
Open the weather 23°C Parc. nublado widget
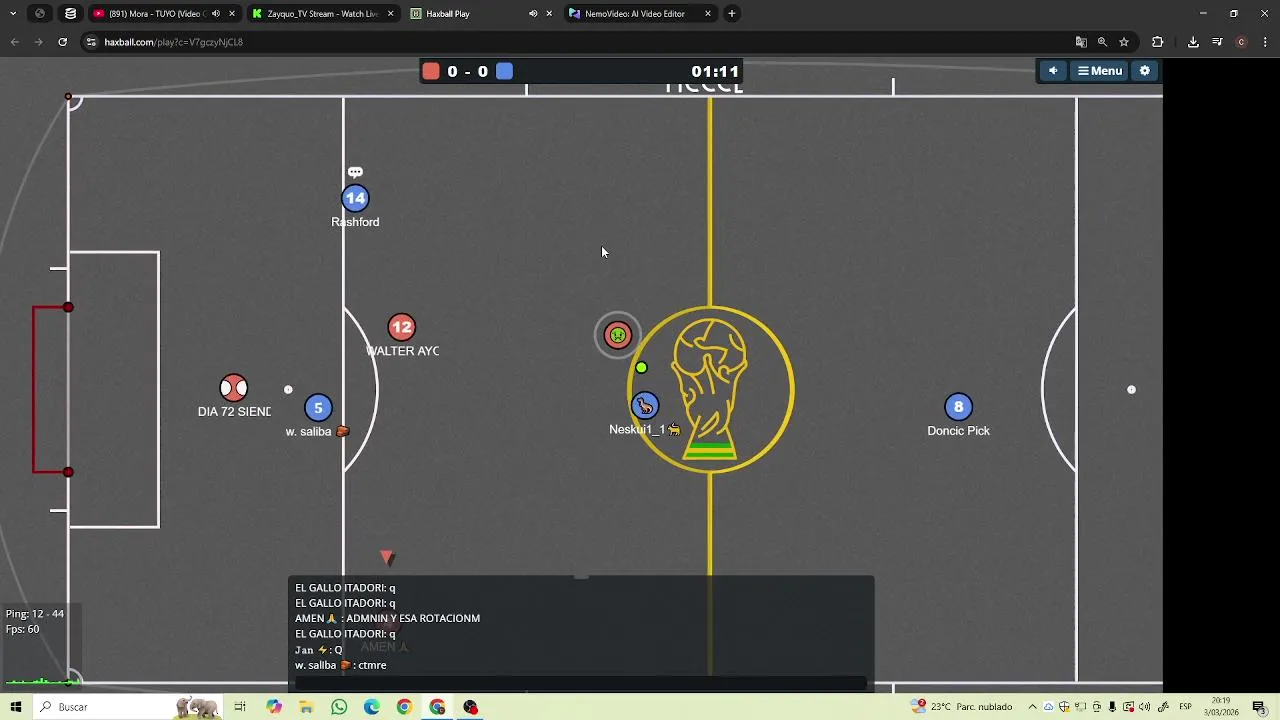[x=962, y=707]
